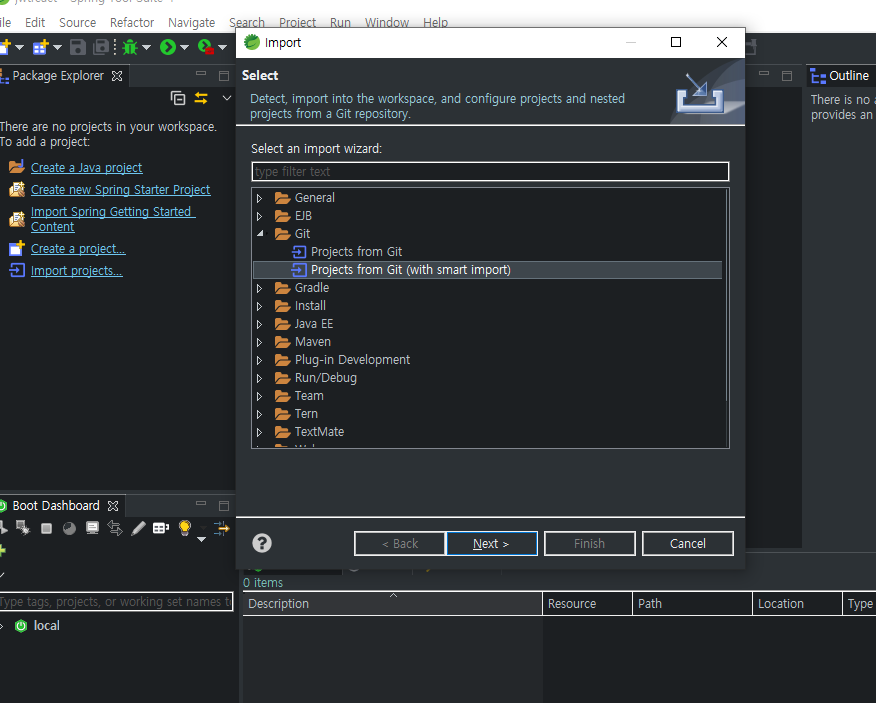Click the green Run icon in toolbar

pyautogui.click(x=168, y=48)
